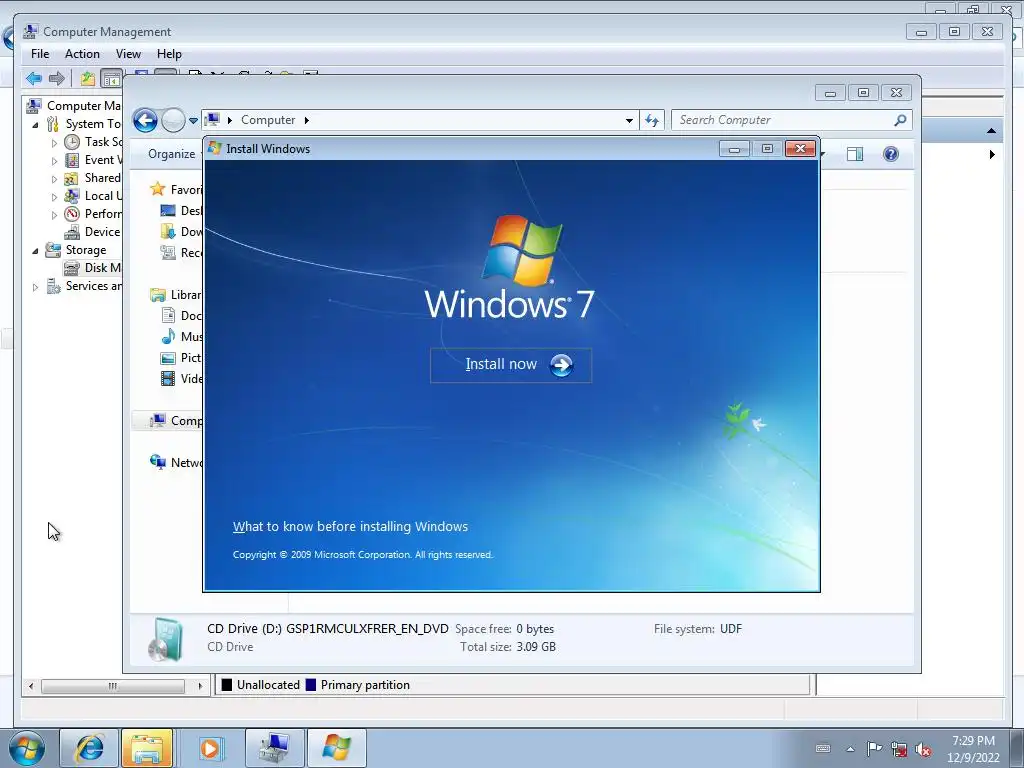The height and width of the screenshot is (768, 1024).
Task: Click the blue Back arrow in Computer Management toolbar
Action: coord(33,78)
